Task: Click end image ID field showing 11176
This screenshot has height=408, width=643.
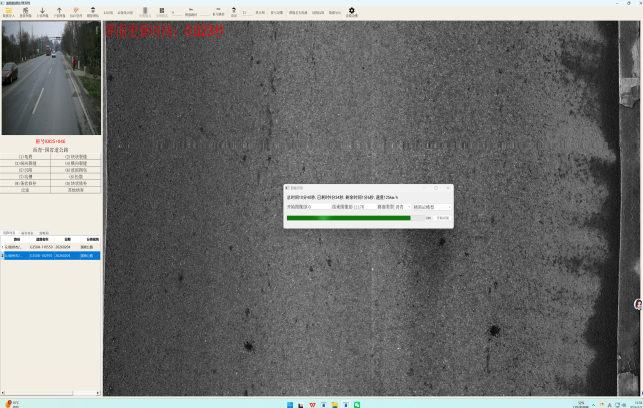Action: [x=364, y=207]
